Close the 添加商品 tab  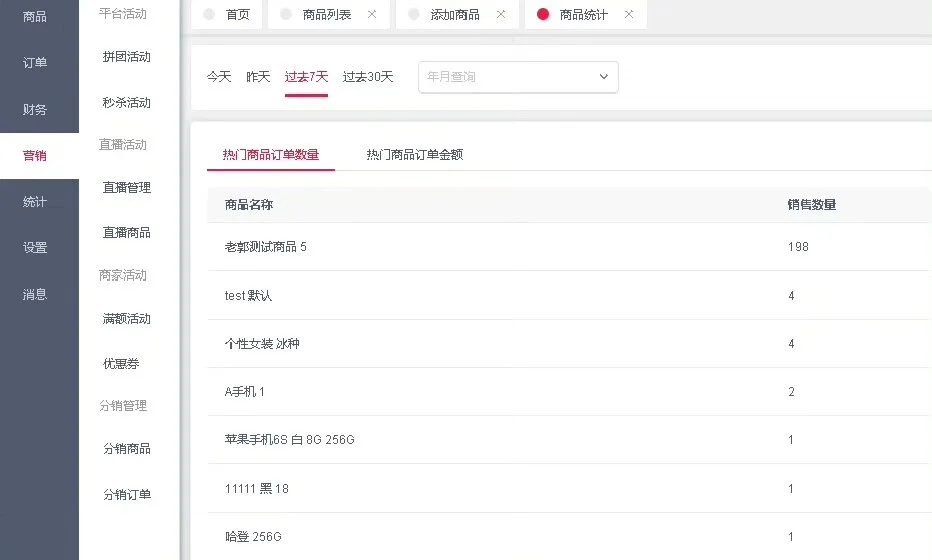click(500, 15)
